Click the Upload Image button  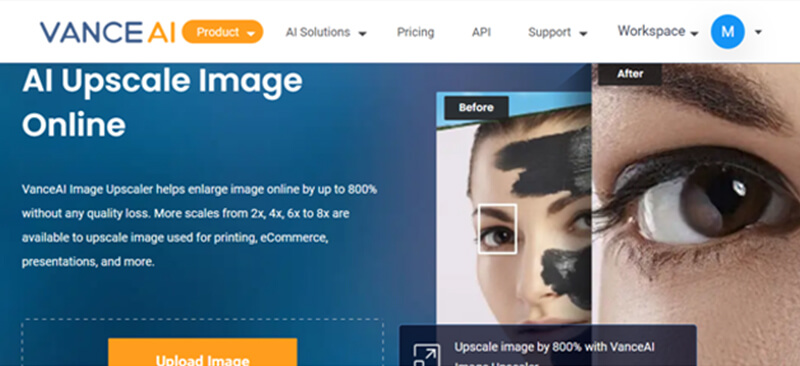[x=203, y=352]
